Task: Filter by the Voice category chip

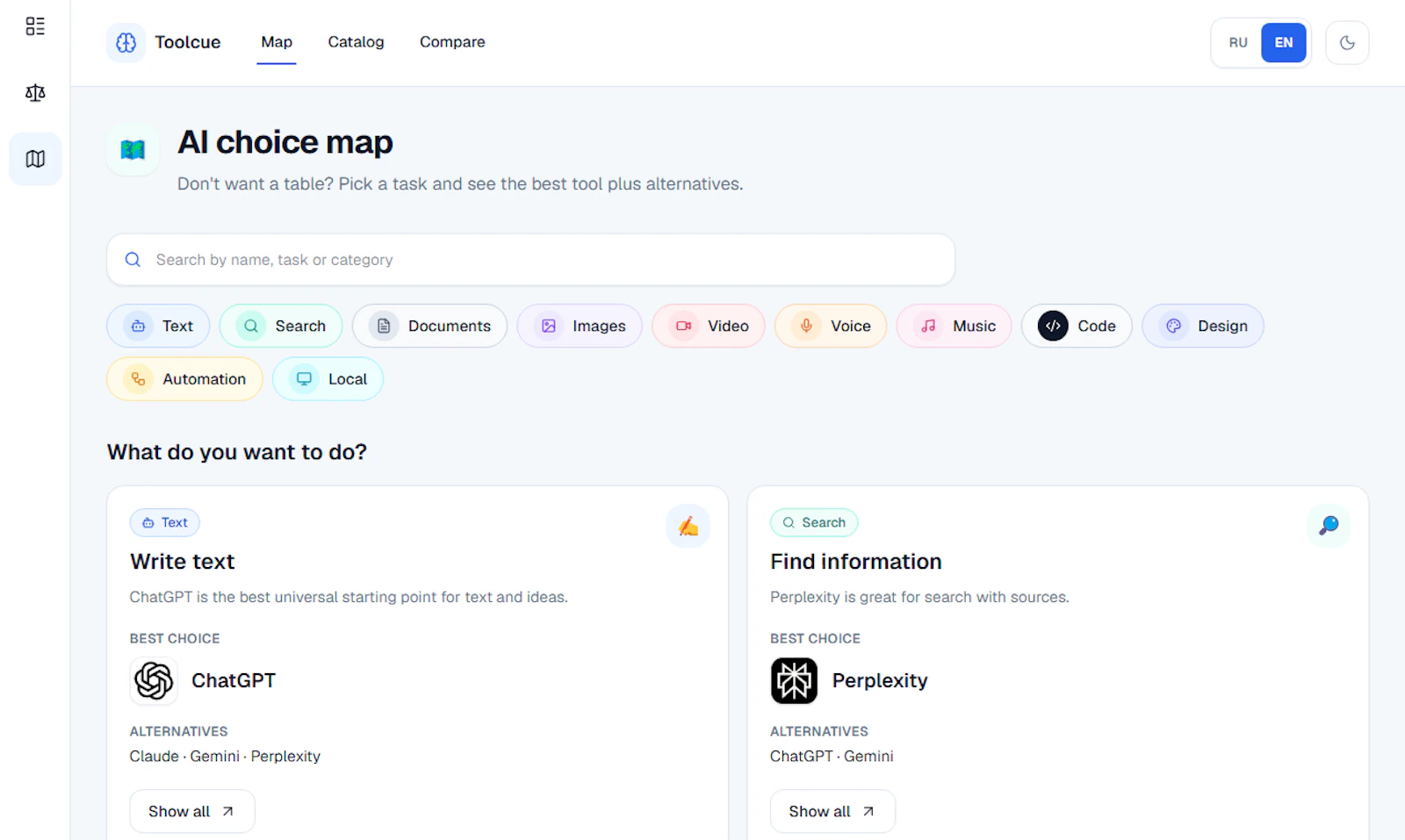Action: point(831,326)
